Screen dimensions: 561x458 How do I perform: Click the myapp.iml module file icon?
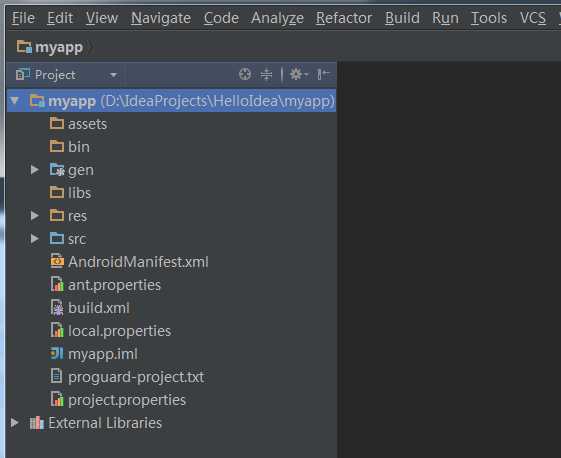[57, 353]
